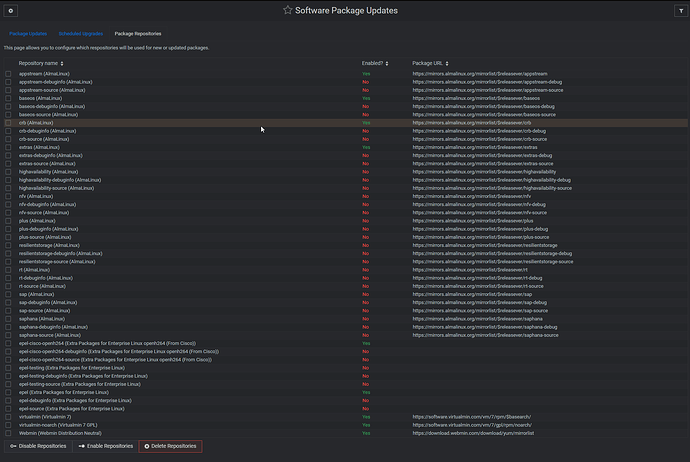Select Package Repositories tab
This screenshot has height=462, width=690.
[x=138, y=33]
